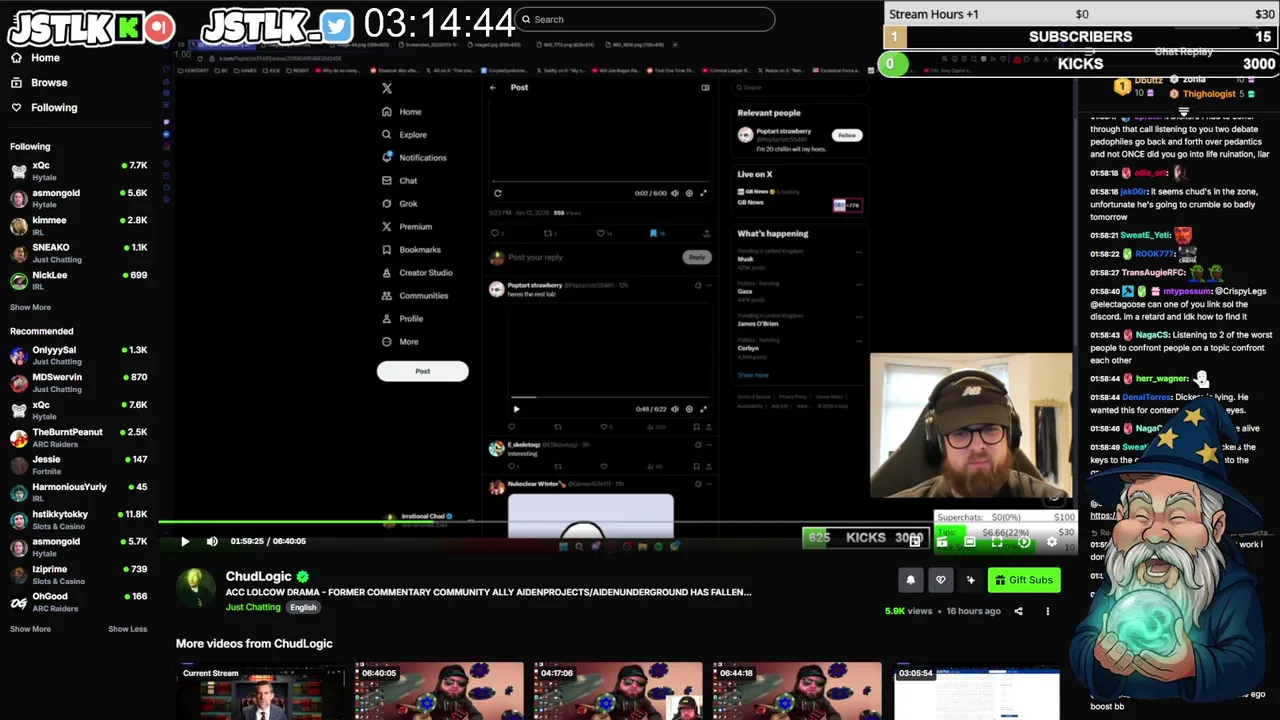Open HarmoniousYuriy's channel under Recommended
This screenshot has height=720, width=1280.
click(78, 492)
